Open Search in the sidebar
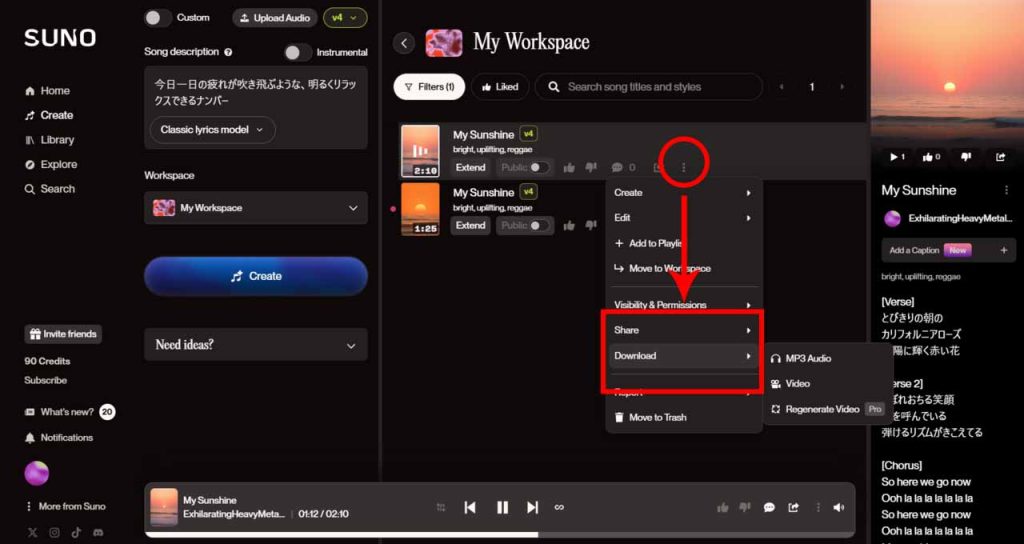1024x544 pixels. (x=50, y=189)
